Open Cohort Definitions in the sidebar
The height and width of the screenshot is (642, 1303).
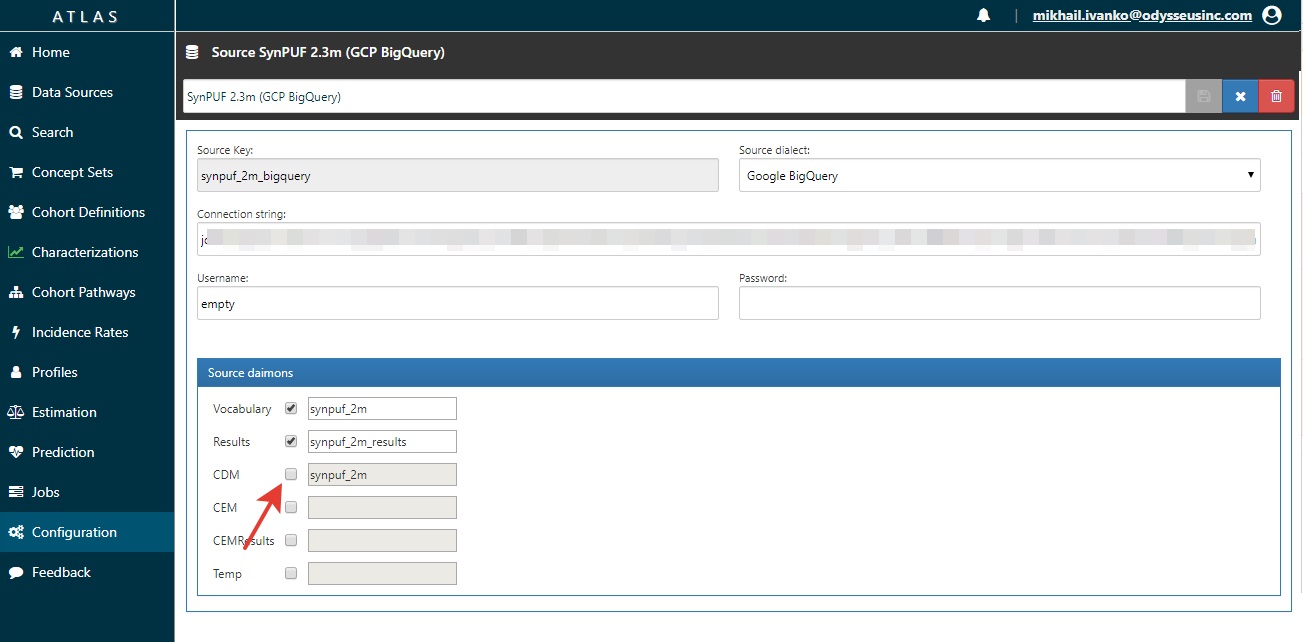[x=87, y=212]
